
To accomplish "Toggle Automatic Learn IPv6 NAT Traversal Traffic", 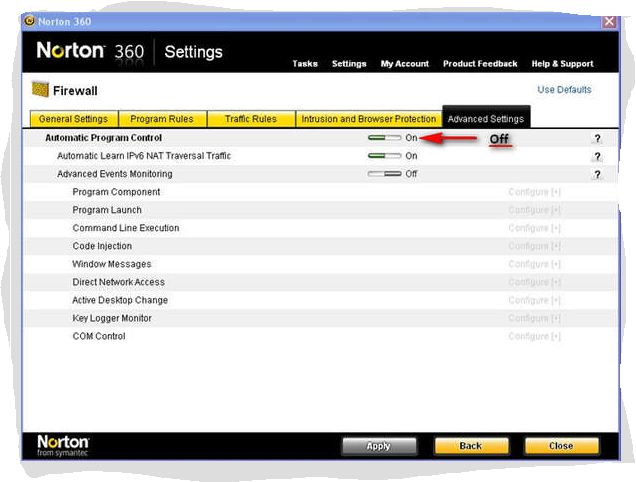I will pyautogui.click(x=384, y=156).
